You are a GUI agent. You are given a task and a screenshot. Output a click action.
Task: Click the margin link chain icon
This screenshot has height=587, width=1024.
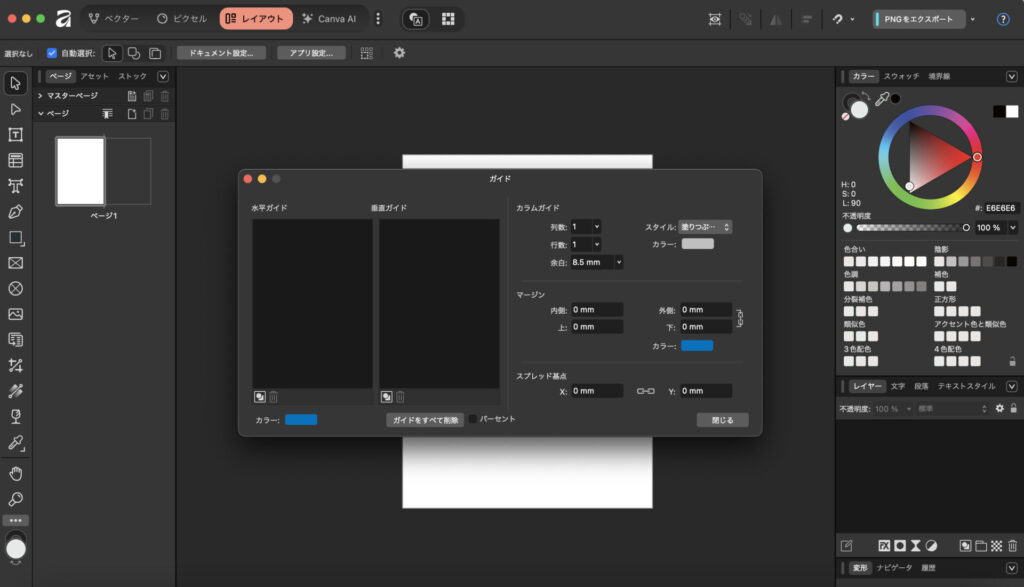click(740, 319)
